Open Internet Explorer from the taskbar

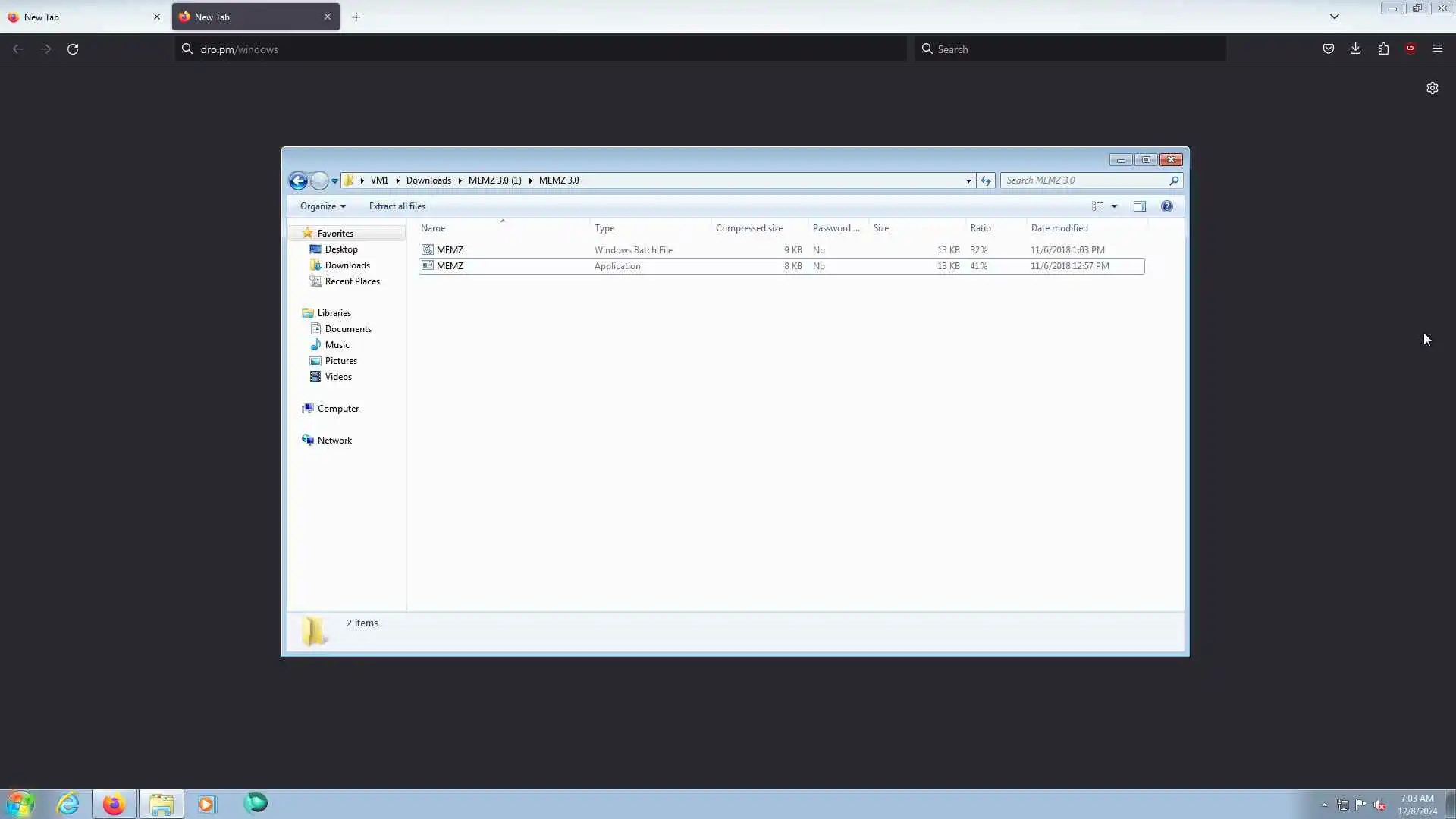point(68,804)
